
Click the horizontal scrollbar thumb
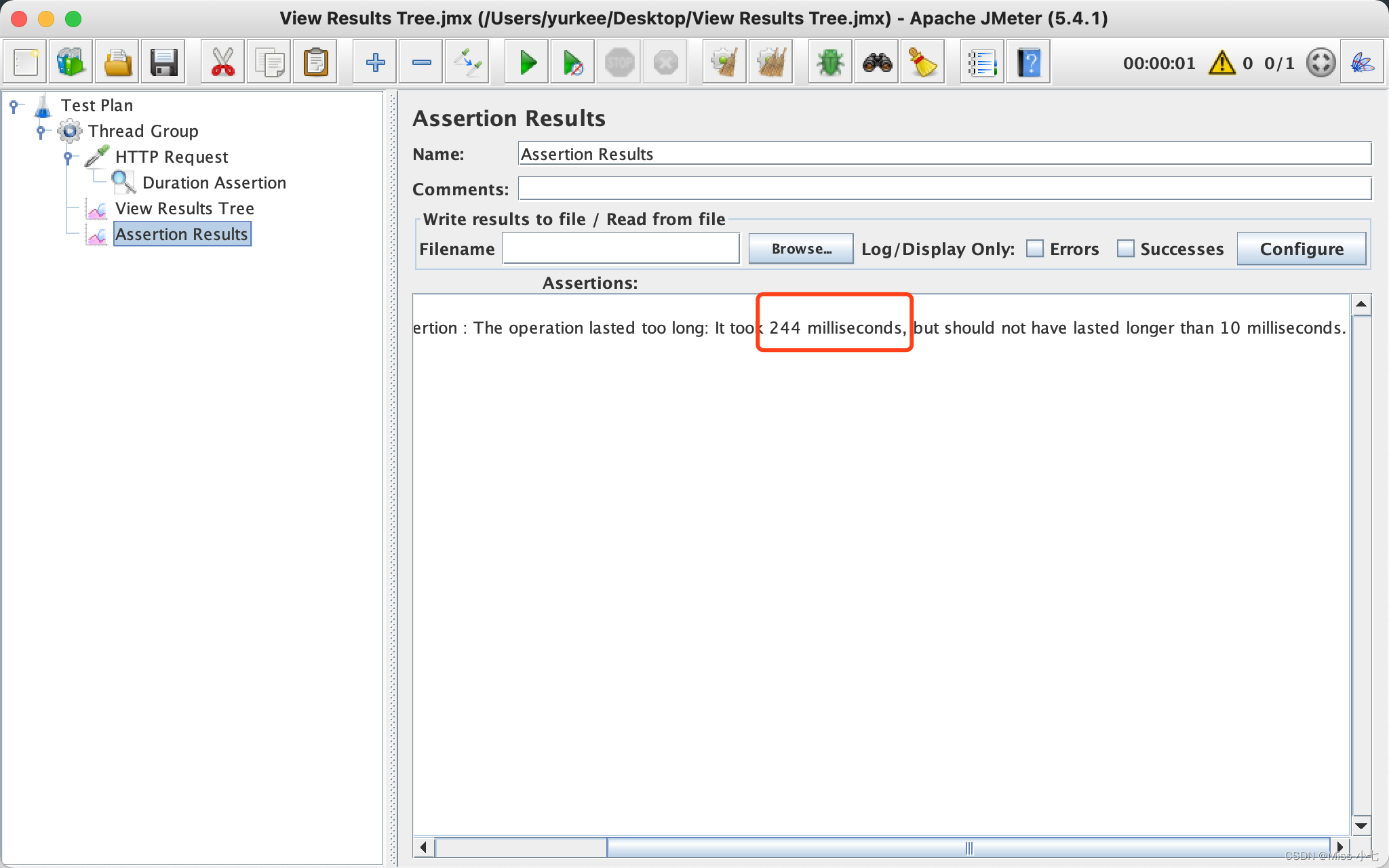tap(969, 848)
